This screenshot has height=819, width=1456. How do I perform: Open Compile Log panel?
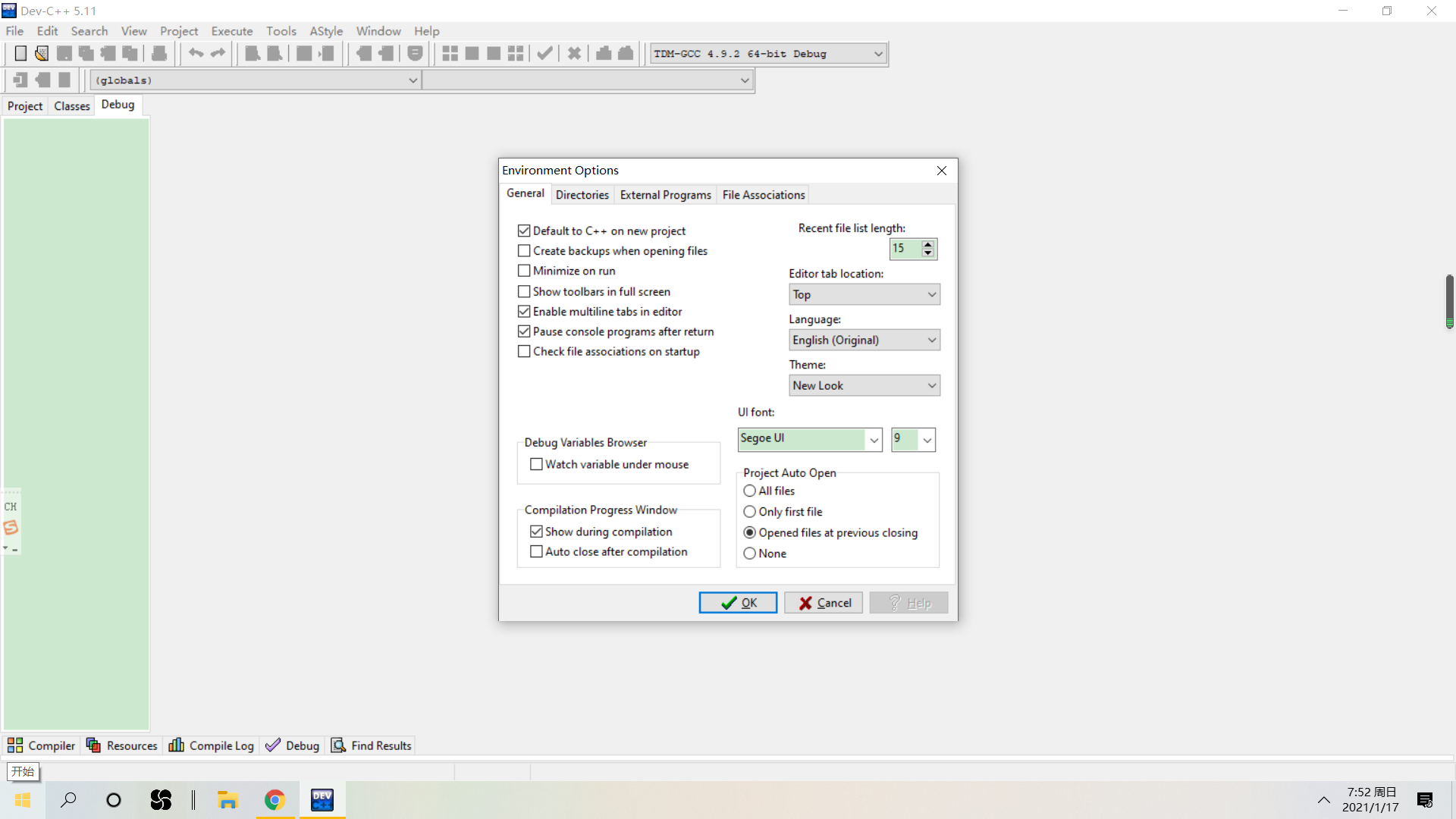(x=212, y=745)
